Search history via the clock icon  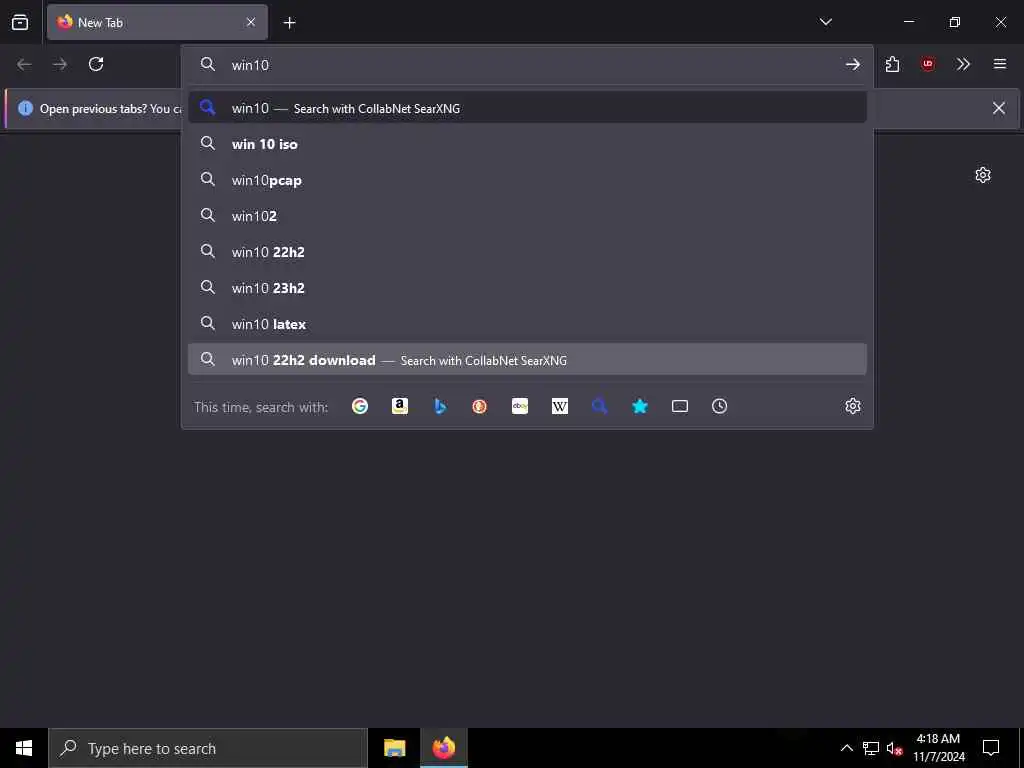(x=720, y=406)
